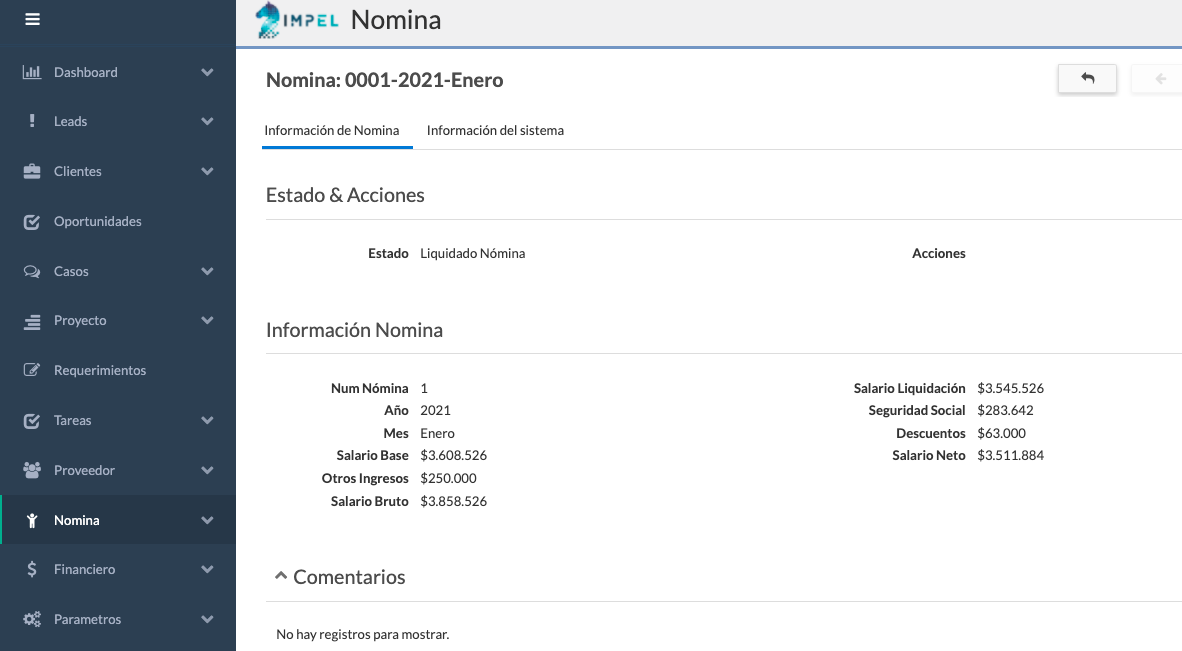Click the Requerimientos edit icon
Viewport: 1182px width, 651px height.
tap(32, 370)
